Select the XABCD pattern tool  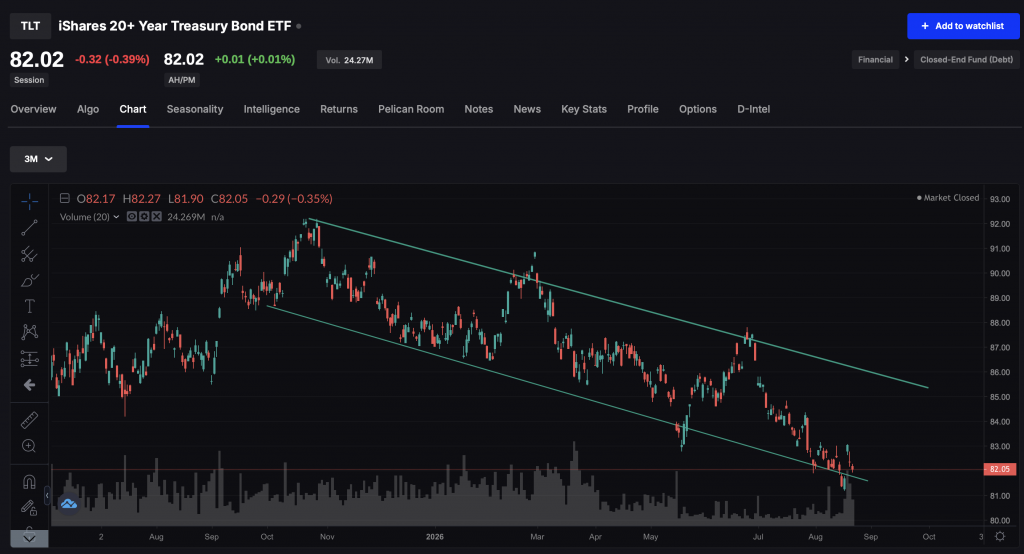29,332
